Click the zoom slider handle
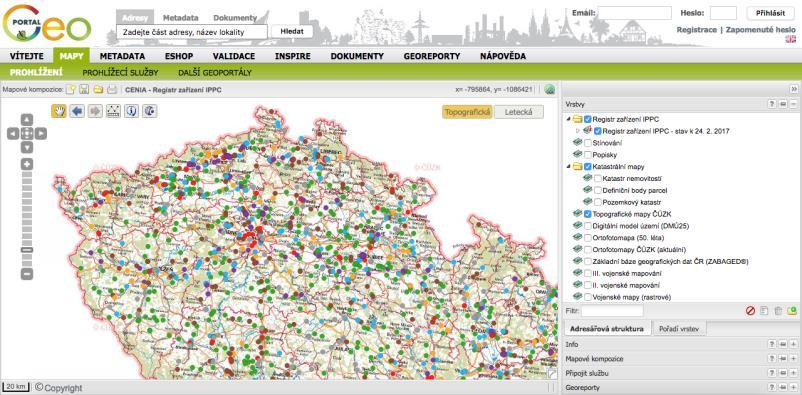 tap(27, 249)
